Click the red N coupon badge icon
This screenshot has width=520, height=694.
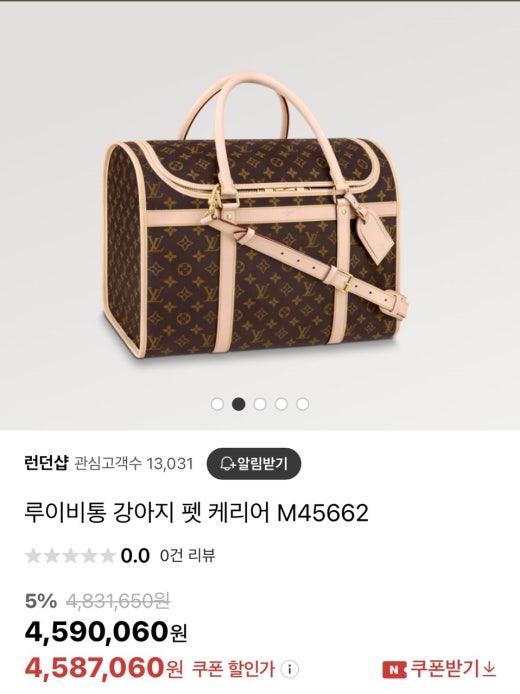pyautogui.click(x=394, y=669)
